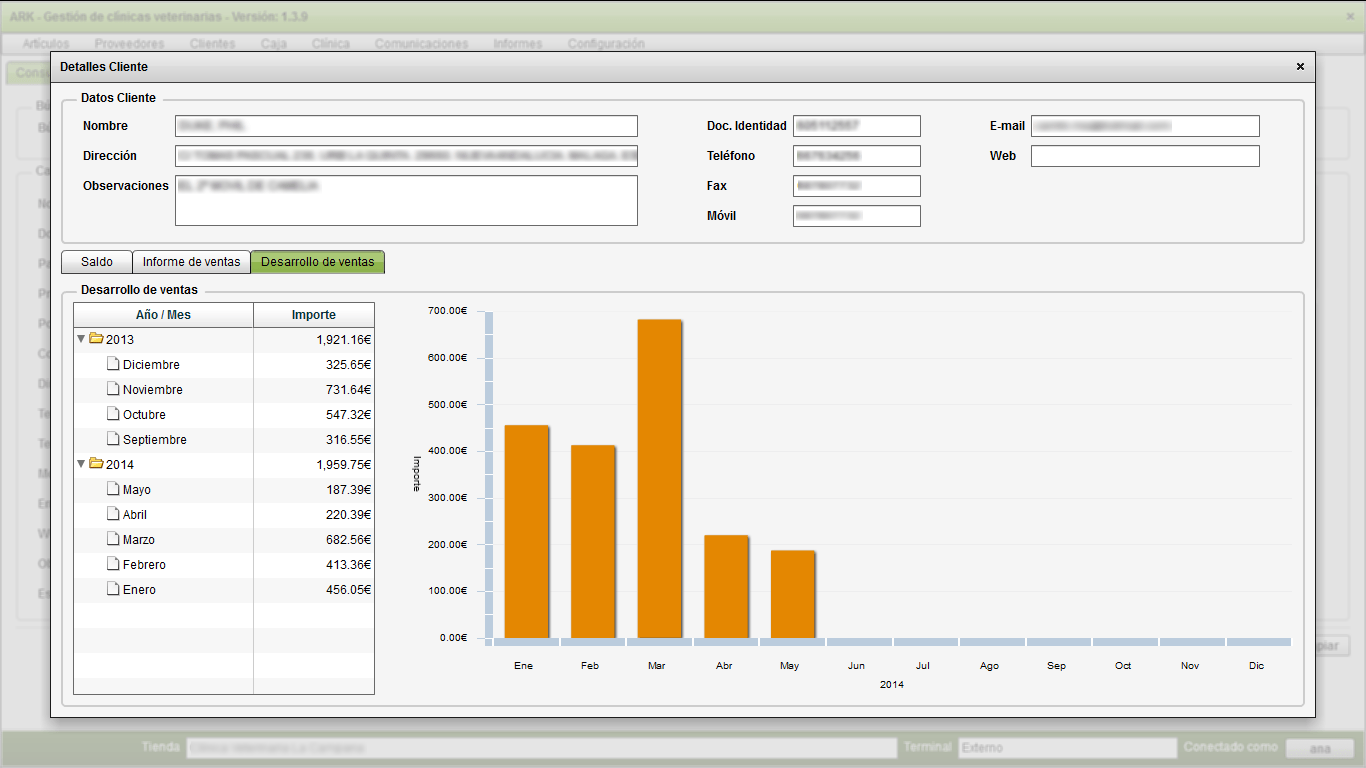Click the Octubre document icon
Screen dimensions: 1366x768
coord(113,414)
